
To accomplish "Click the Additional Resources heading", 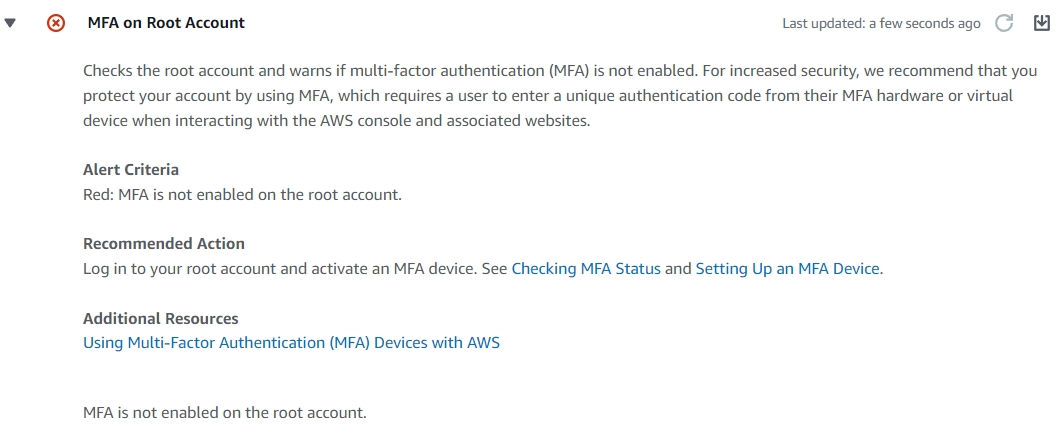I will click(161, 318).
